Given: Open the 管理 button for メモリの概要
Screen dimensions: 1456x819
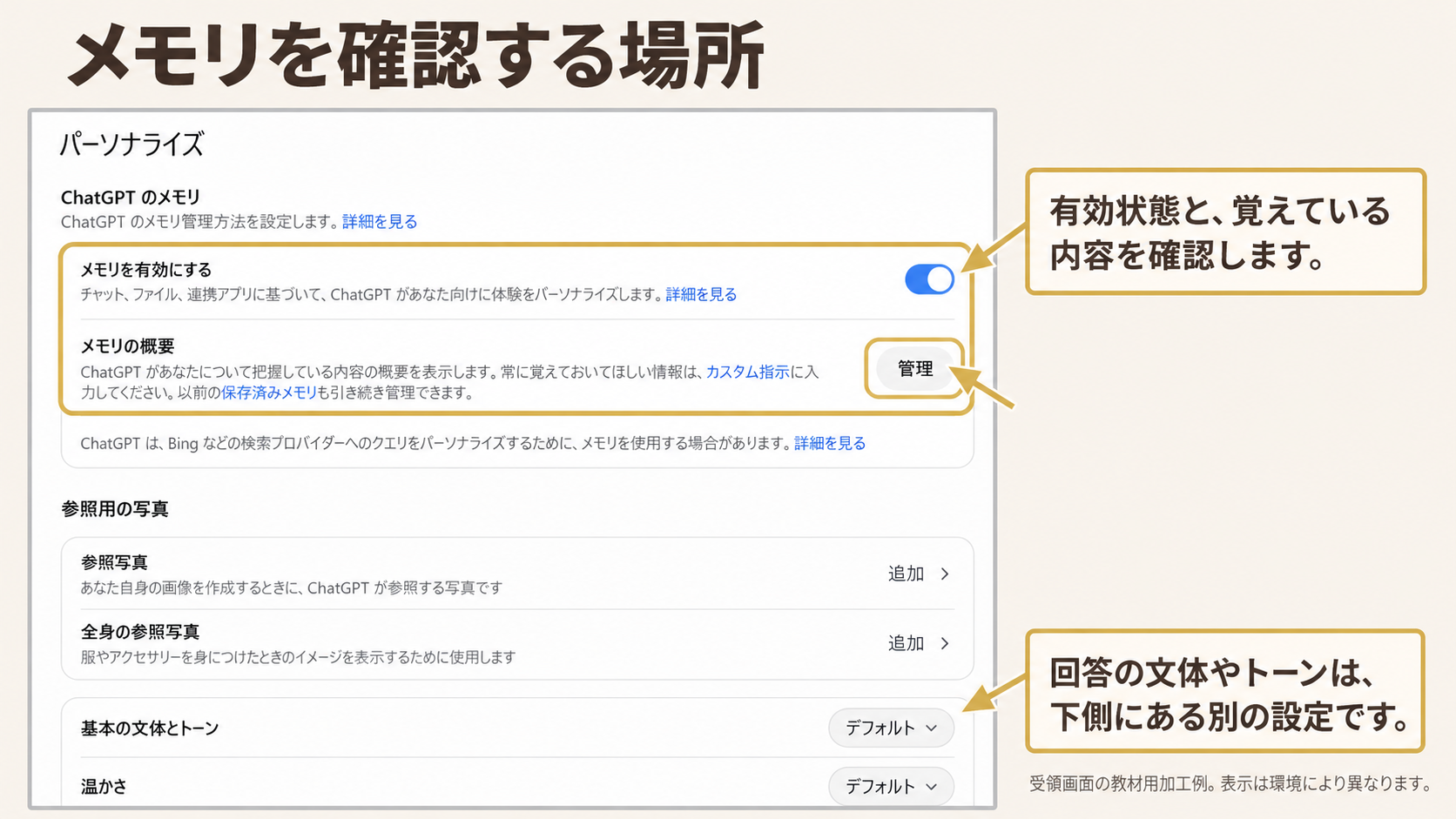Looking at the screenshot, I should click(915, 368).
